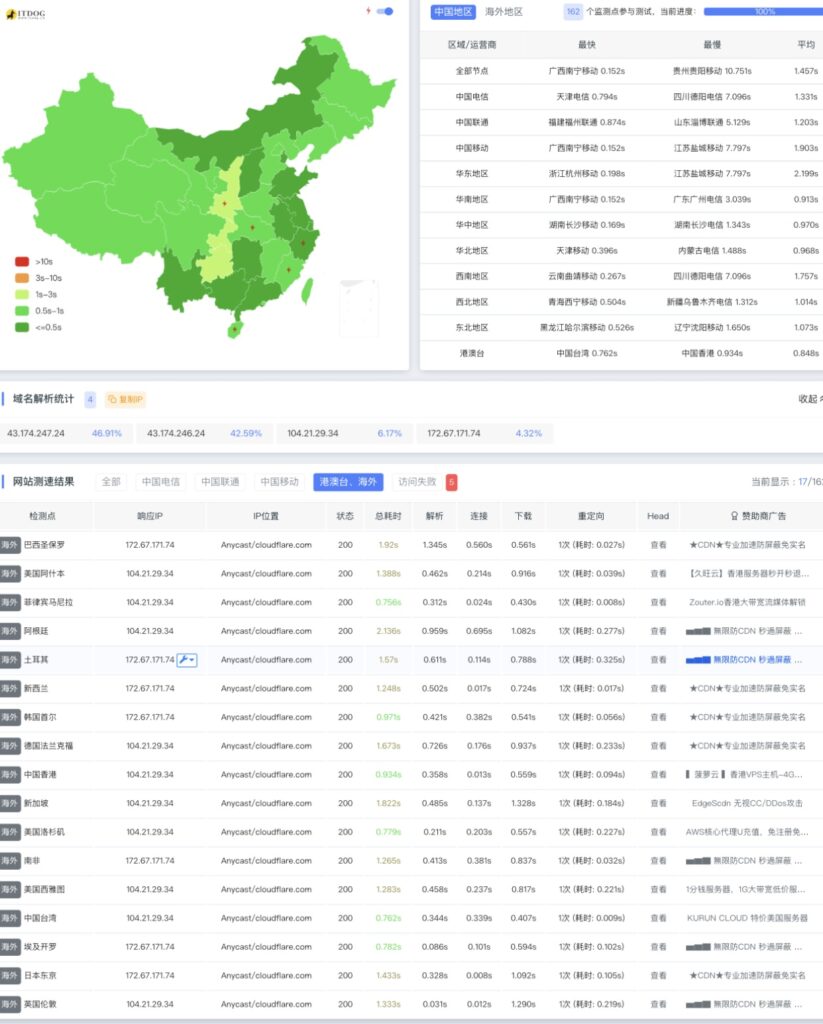Screen dimensions: 823x1024
Task: View Head for 巴西圣保罗 row
Action: (x=658, y=545)
